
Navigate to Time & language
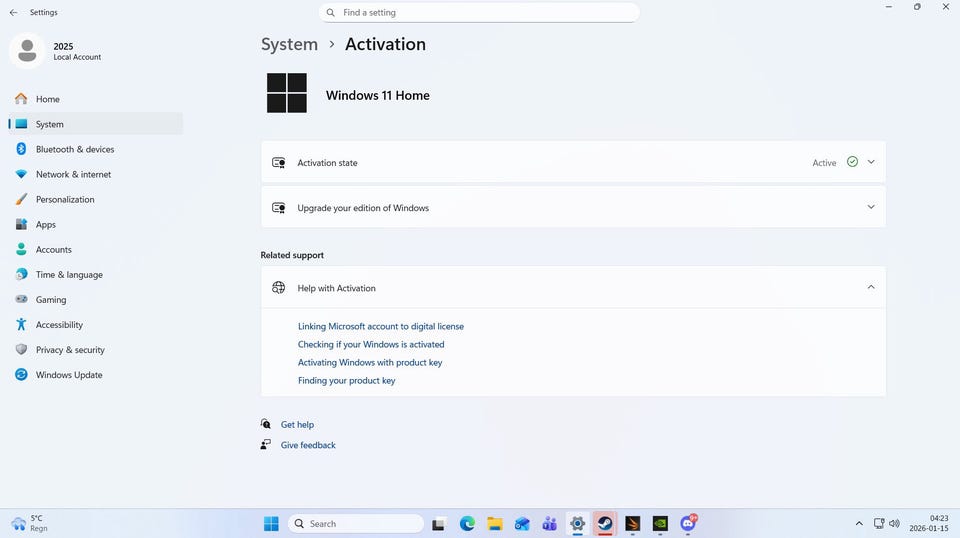(x=69, y=275)
